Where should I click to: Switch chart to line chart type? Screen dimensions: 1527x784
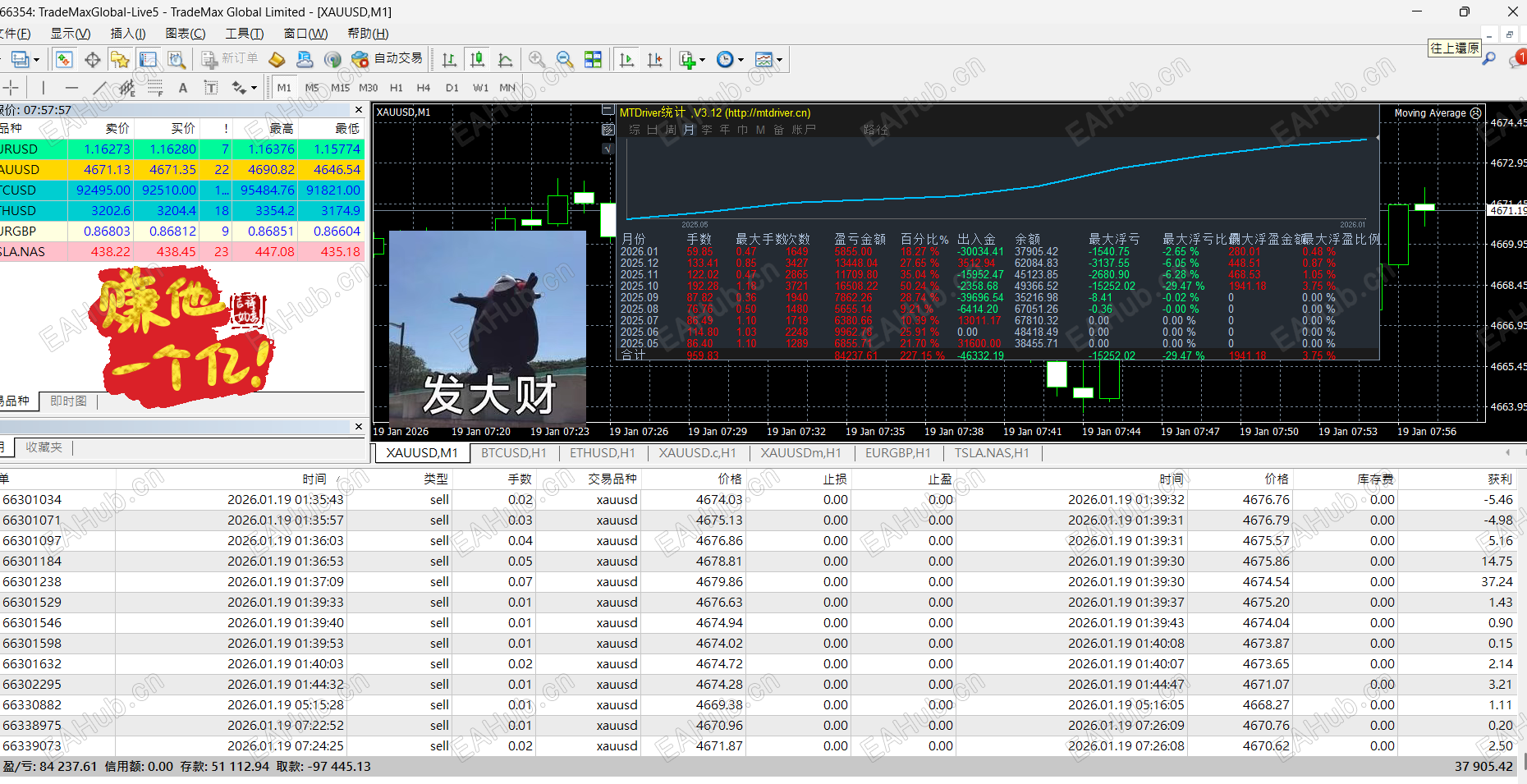coord(506,59)
